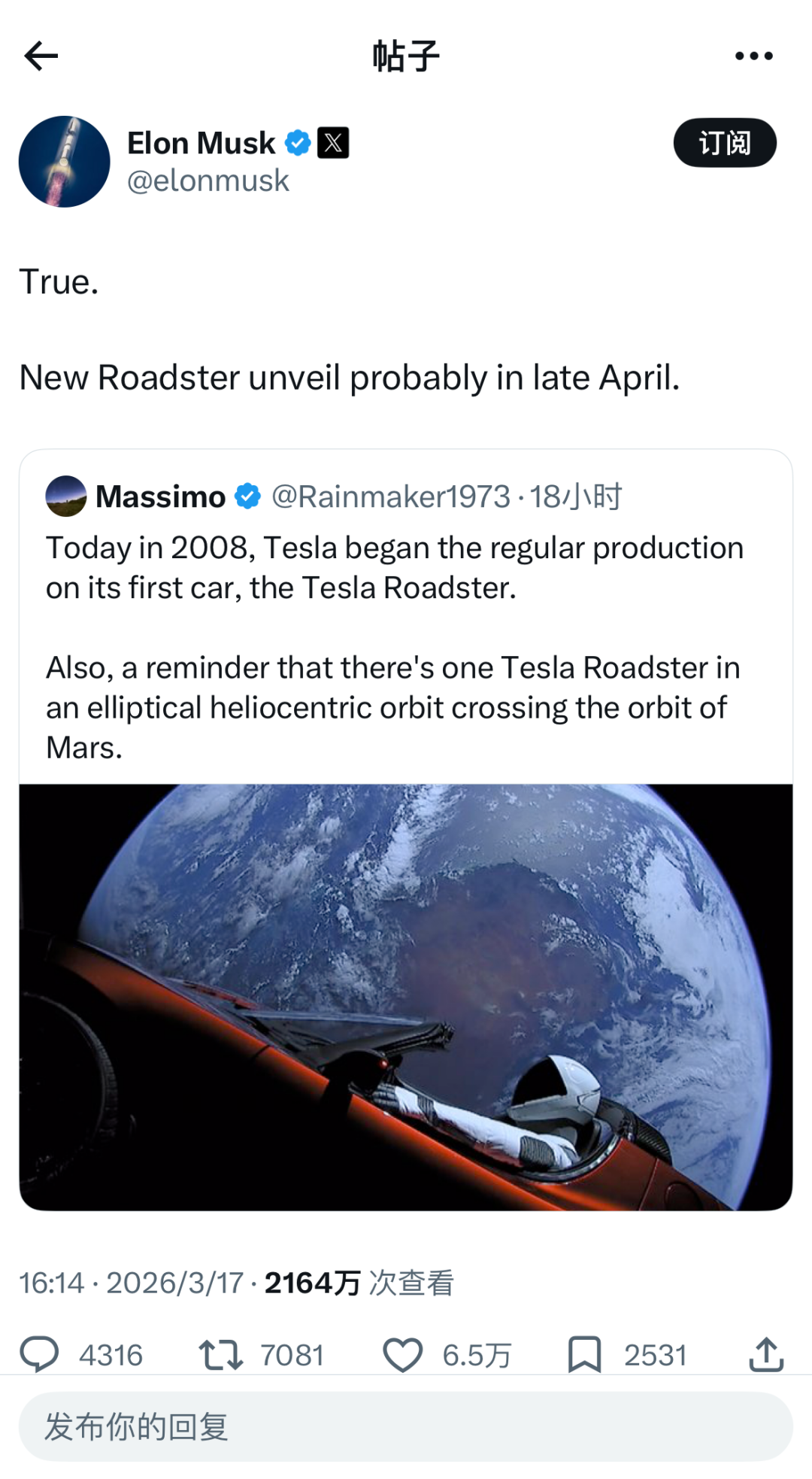
Task: Open the three-dot more options menu
Action: [x=753, y=56]
